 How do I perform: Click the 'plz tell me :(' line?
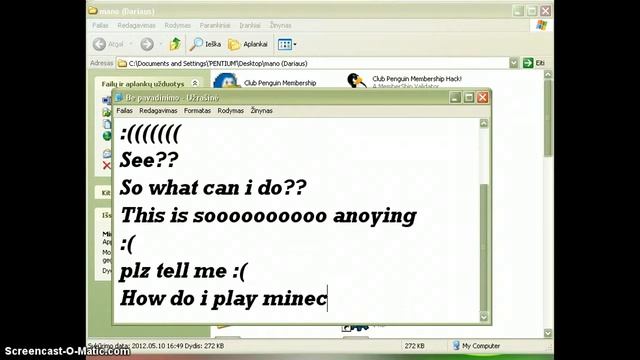[x=183, y=271]
